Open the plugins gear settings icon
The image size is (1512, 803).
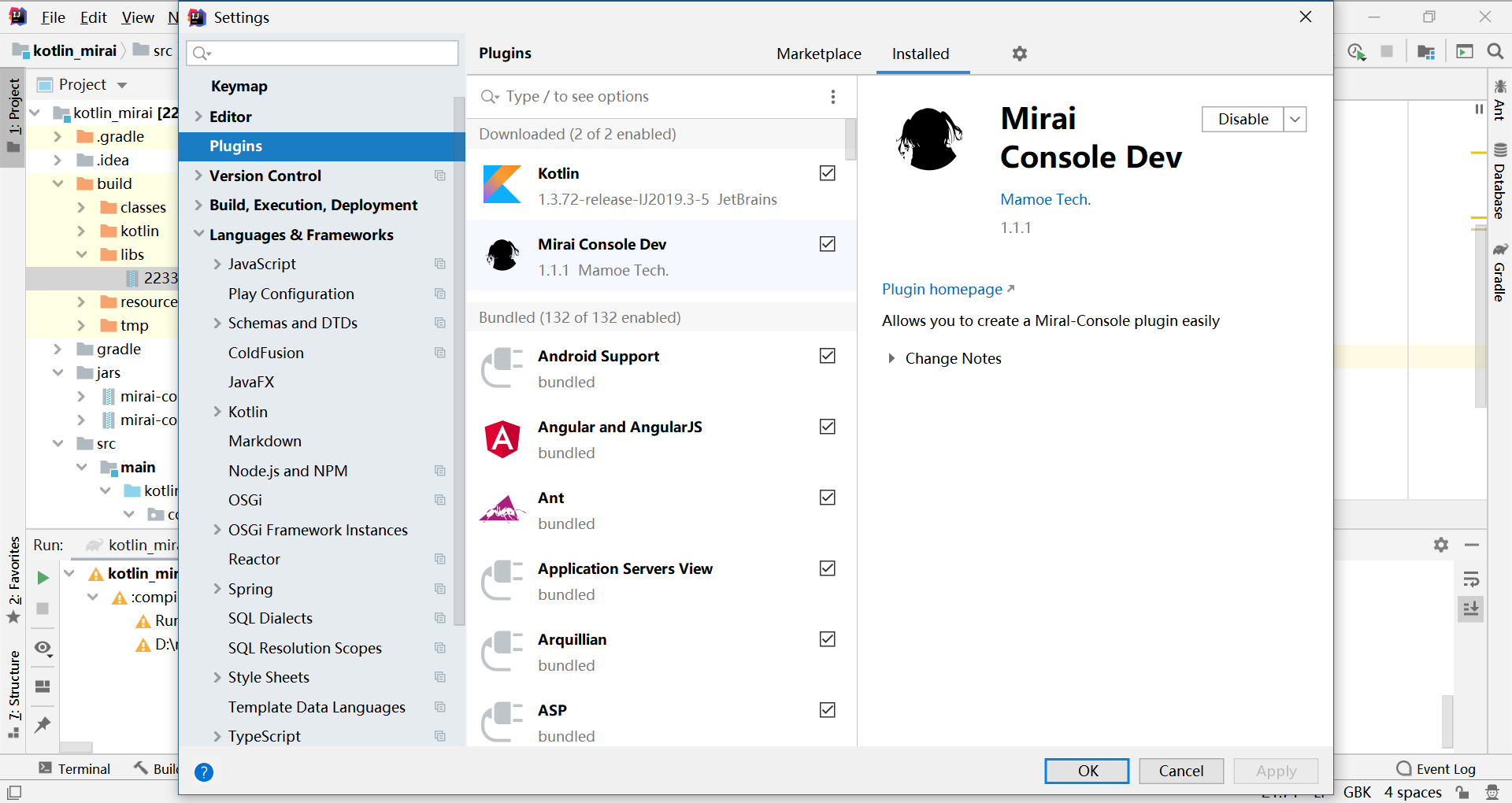(x=1020, y=54)
